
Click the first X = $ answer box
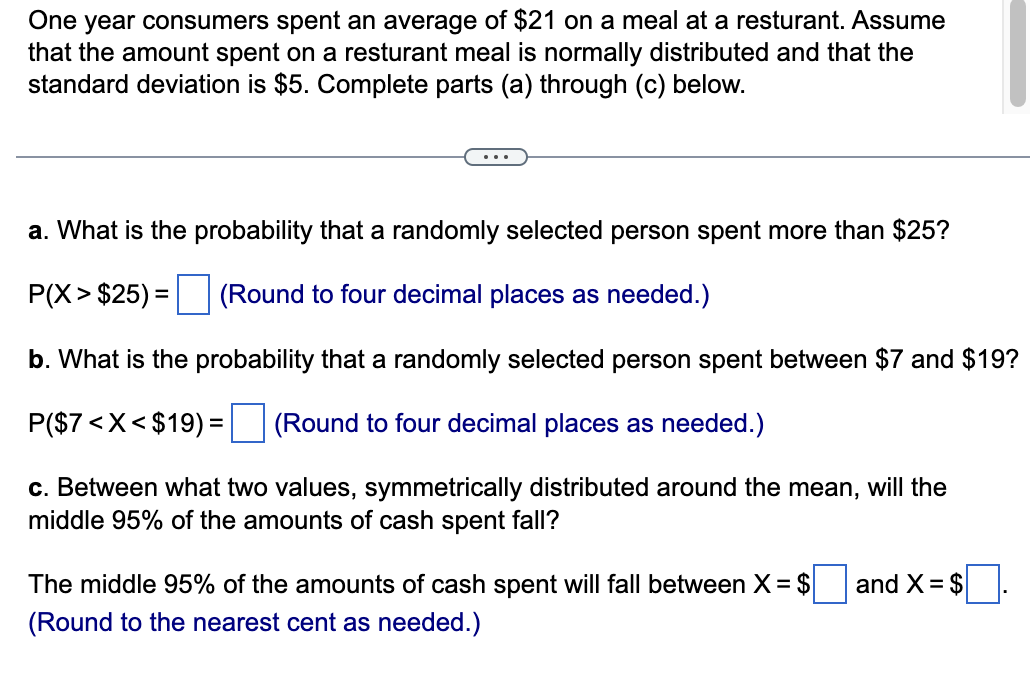[x=830, y=585]
